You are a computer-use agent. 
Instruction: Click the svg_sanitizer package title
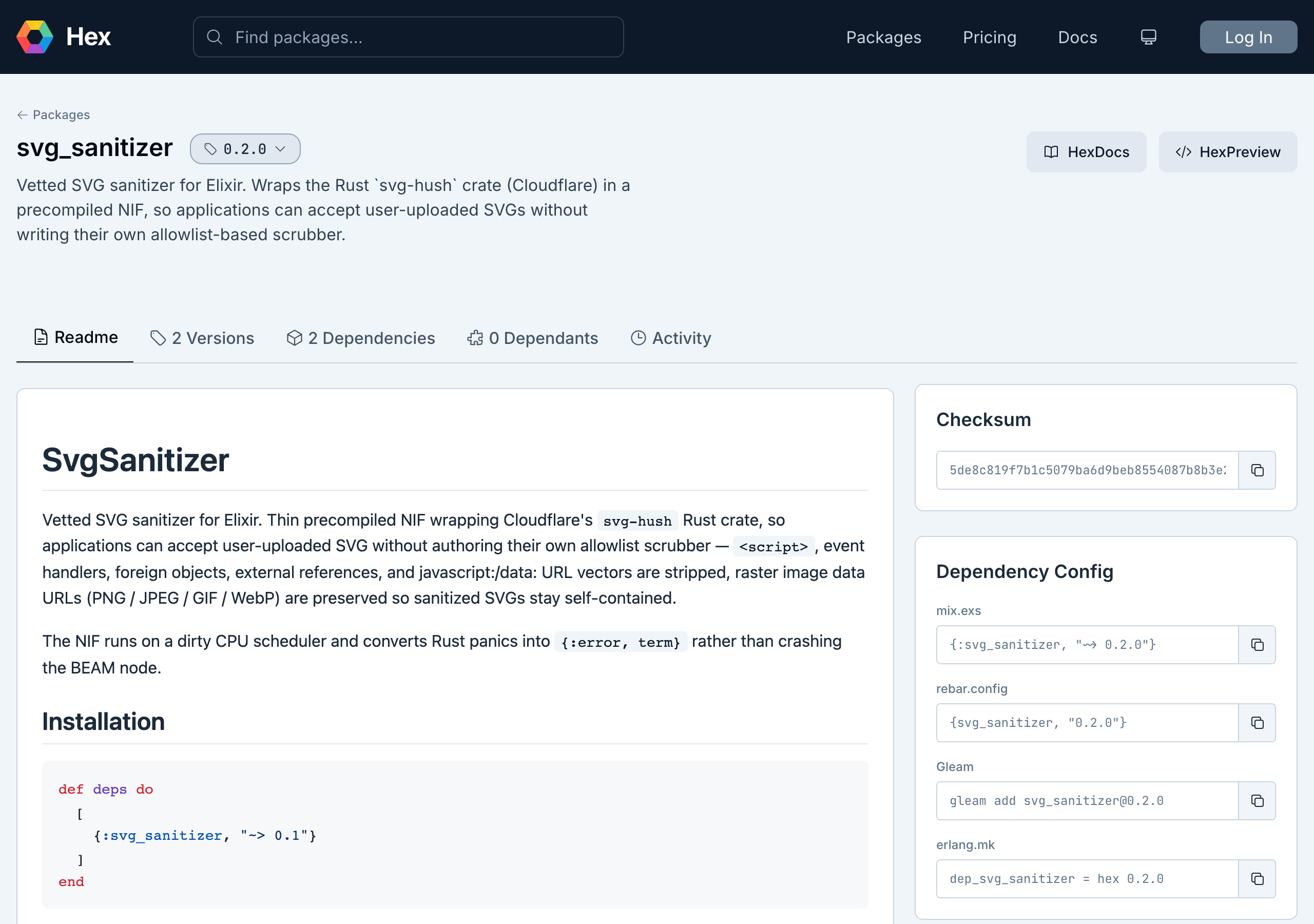[x=94, y=148]
